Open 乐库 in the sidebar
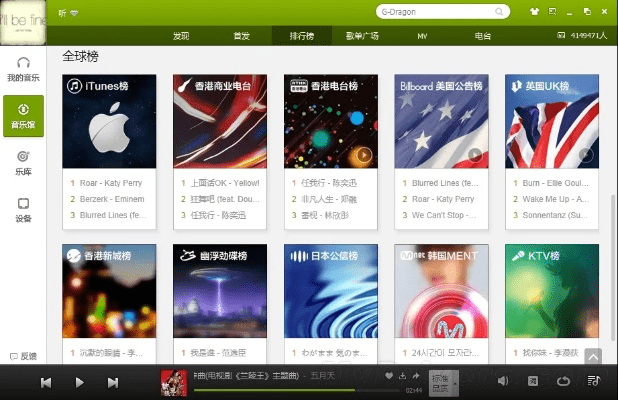The width and height of the screenshot is (618, 400). click(x=23, y=163)
